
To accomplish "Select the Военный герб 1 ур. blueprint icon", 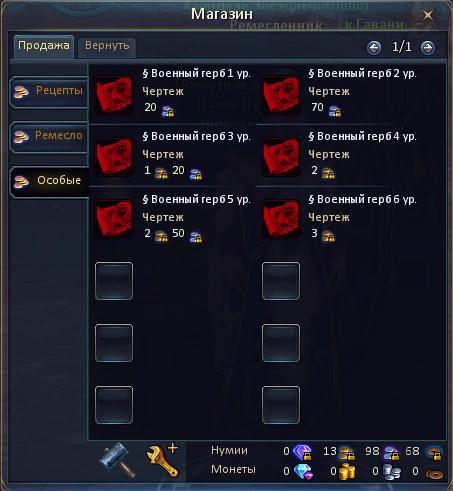I will tap(114, 95).
